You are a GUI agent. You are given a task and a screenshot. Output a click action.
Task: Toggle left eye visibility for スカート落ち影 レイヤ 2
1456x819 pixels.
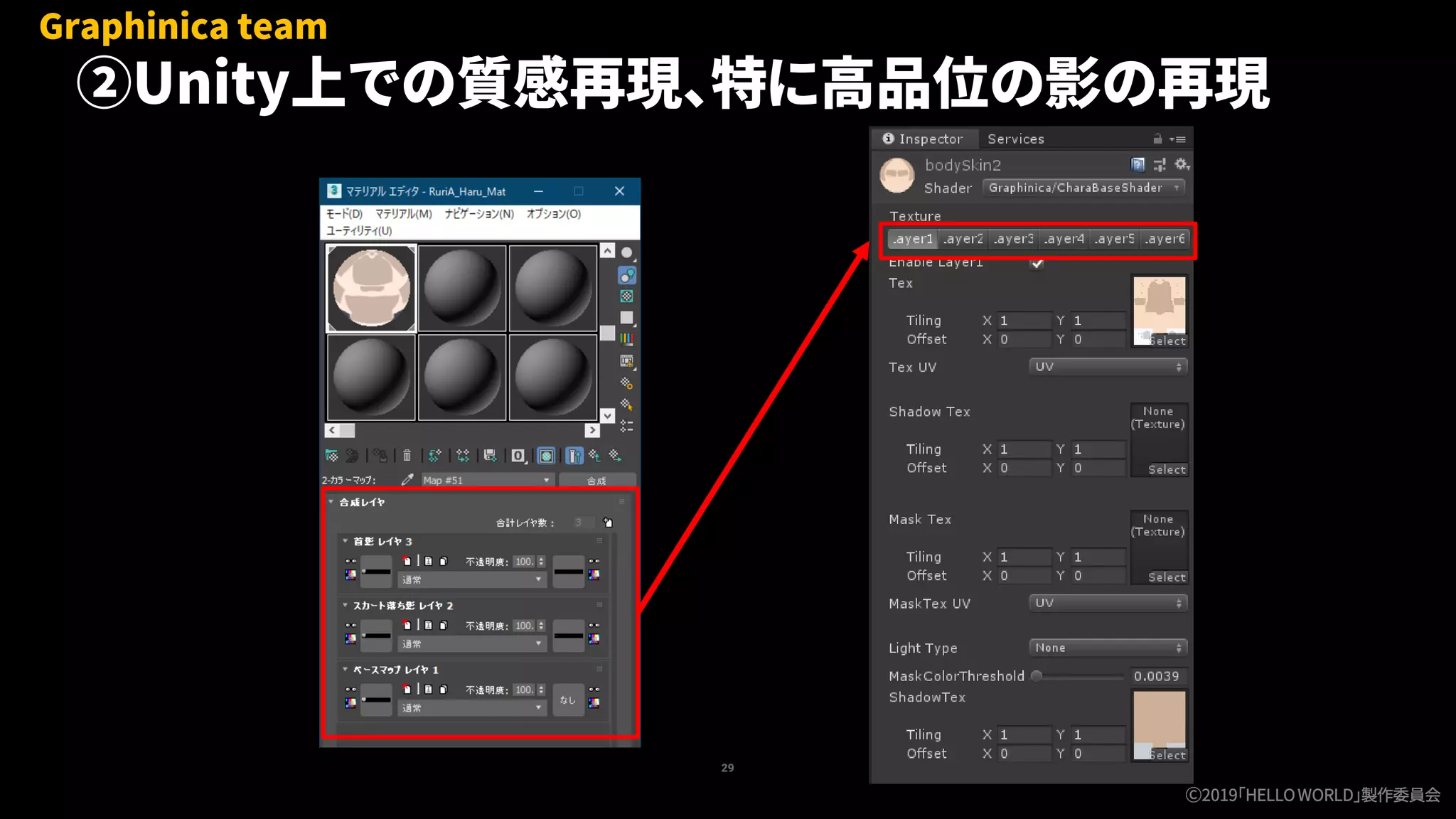(x=350, y=625)
